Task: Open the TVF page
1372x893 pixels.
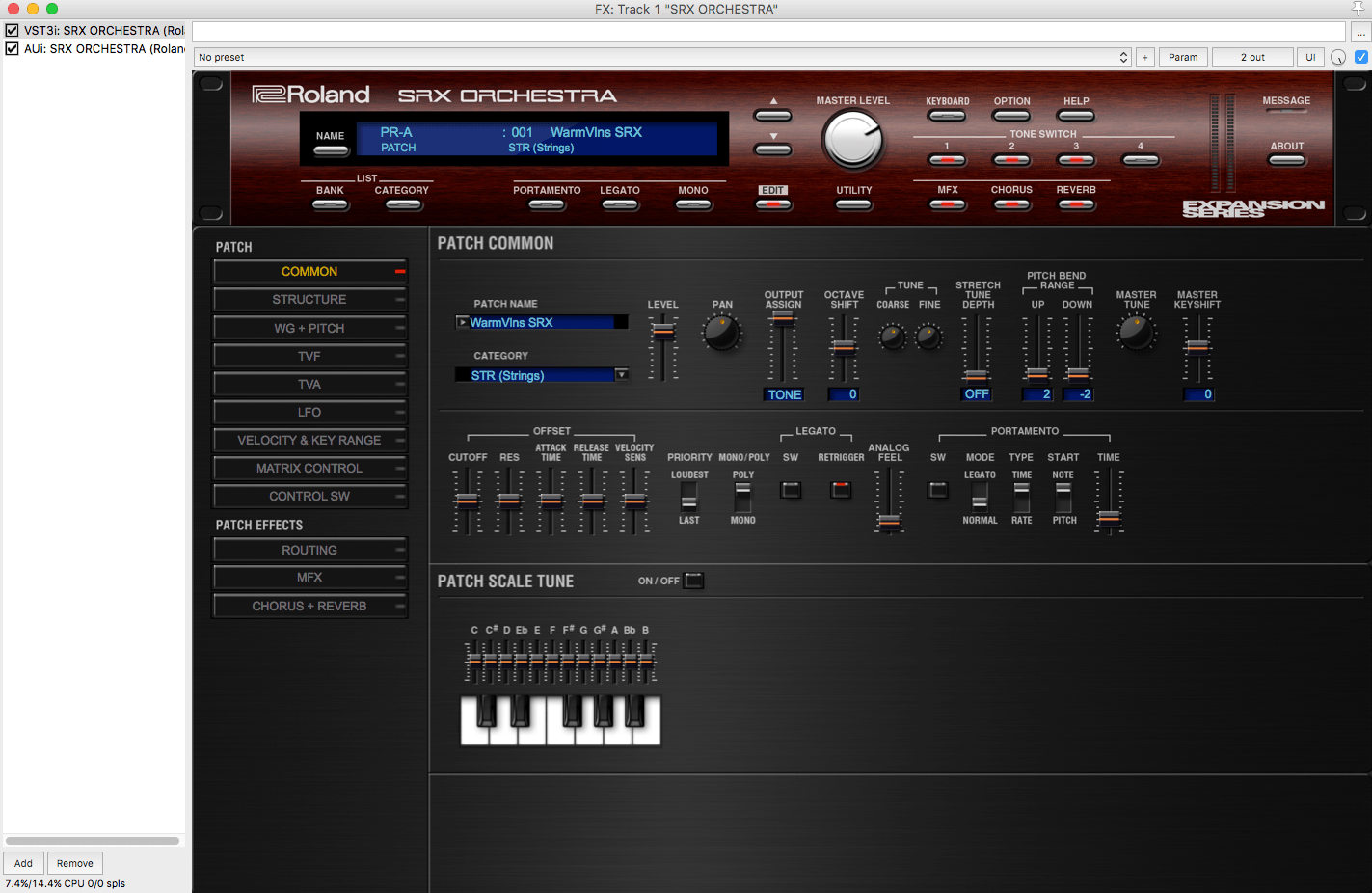Action: 309,356
